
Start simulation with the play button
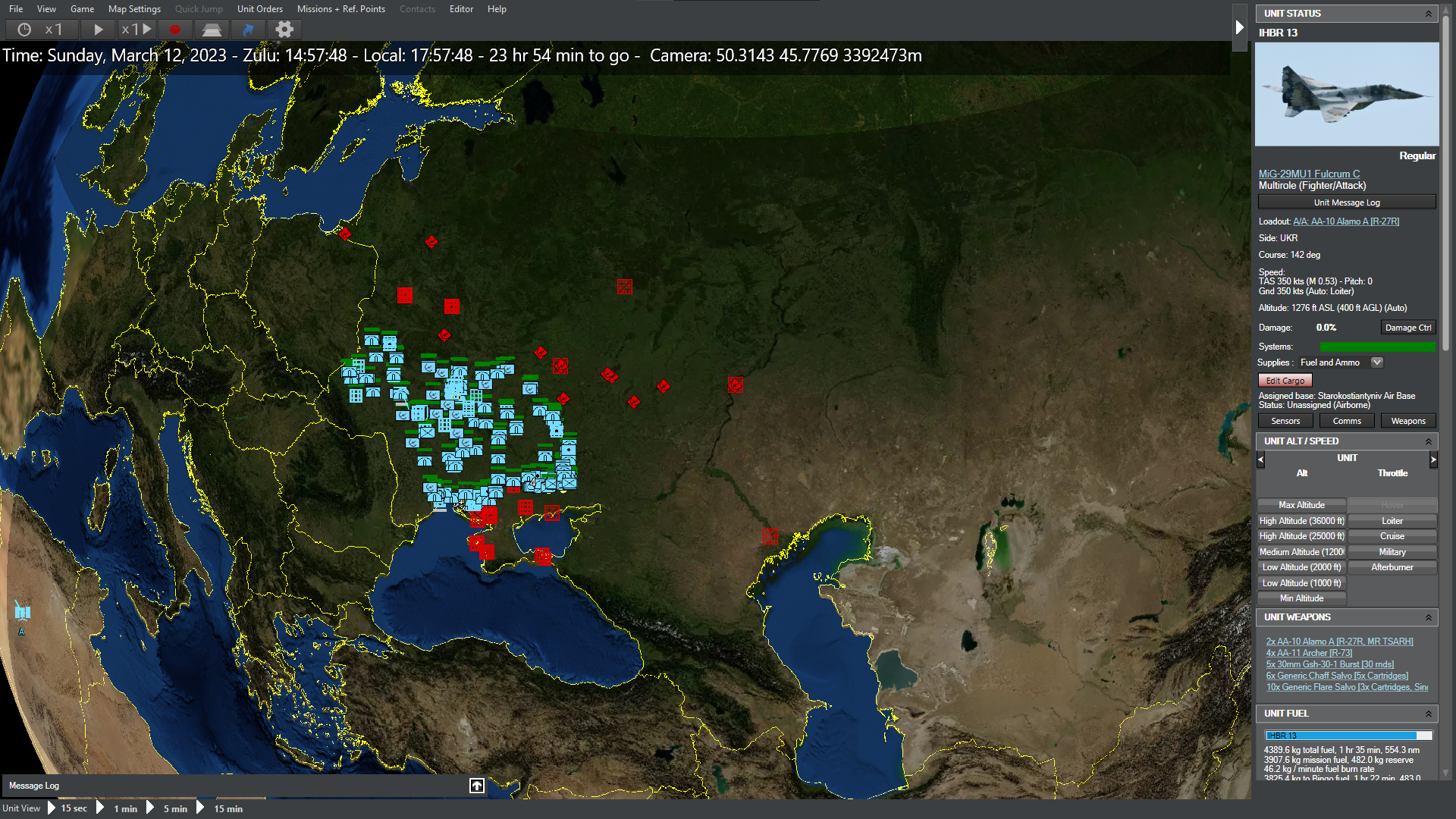tap(98, 30)
